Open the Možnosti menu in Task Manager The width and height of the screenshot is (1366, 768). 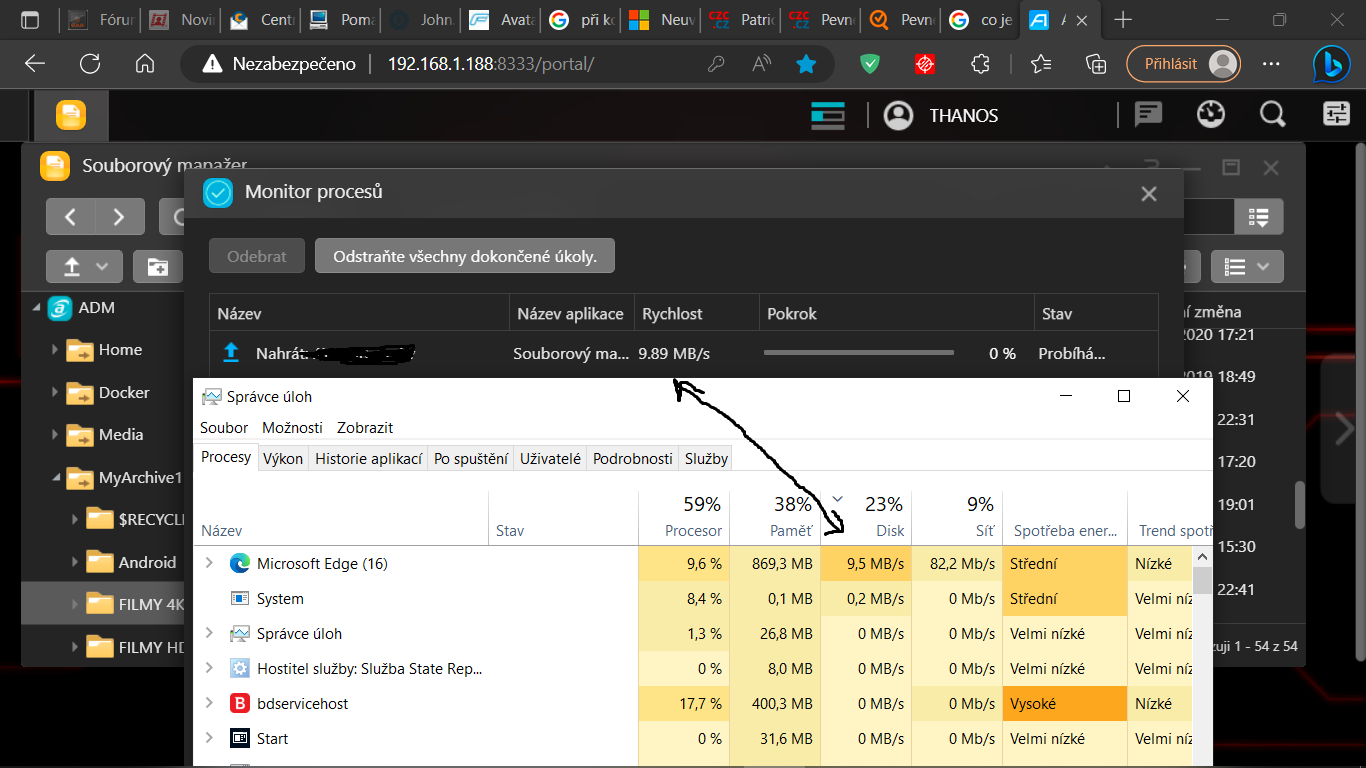click(292, 427)
